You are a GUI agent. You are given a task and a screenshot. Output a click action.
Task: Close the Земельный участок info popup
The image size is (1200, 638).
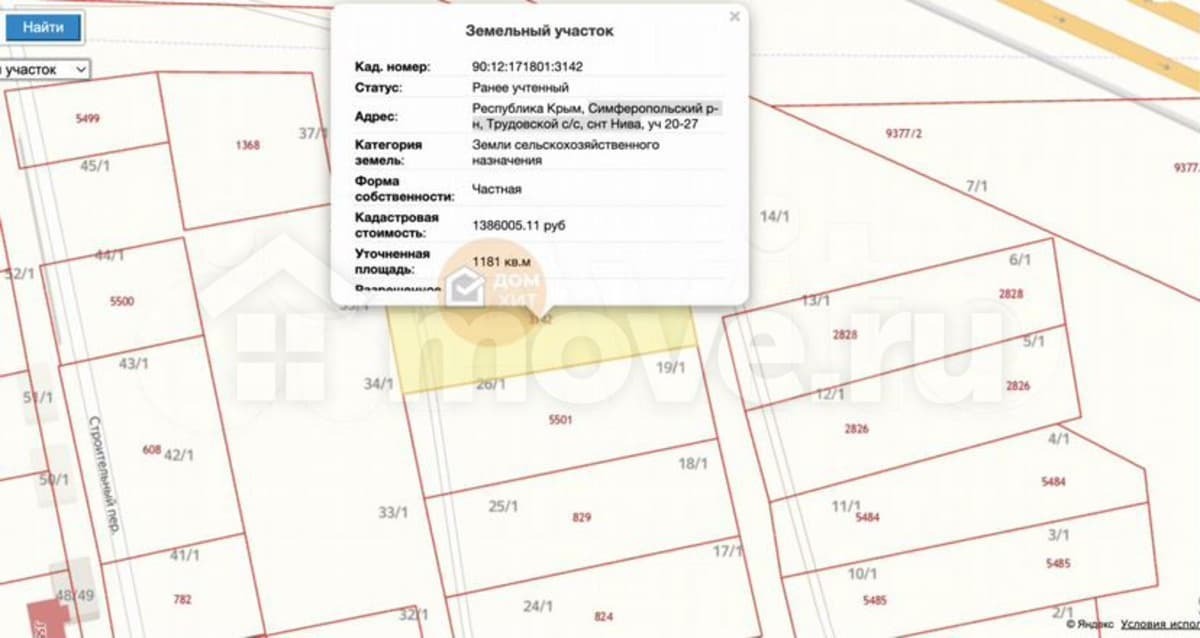(x=735, y=17)
